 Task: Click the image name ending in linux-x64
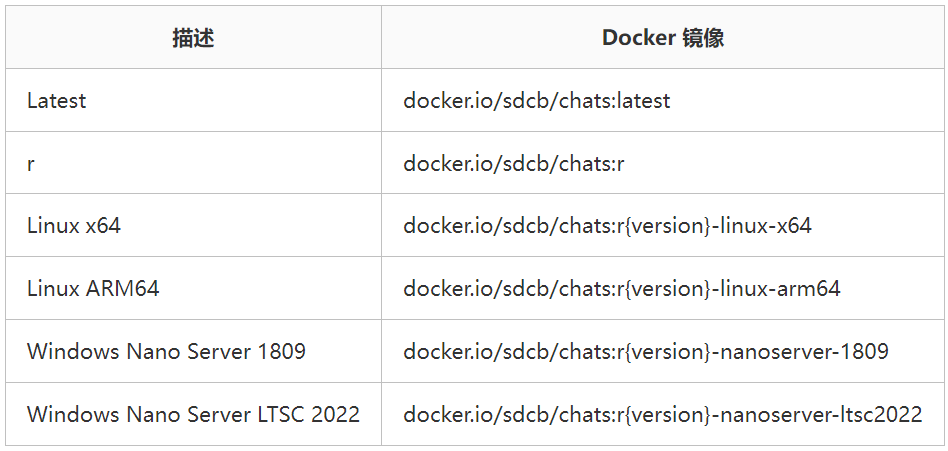pos(607,226)
